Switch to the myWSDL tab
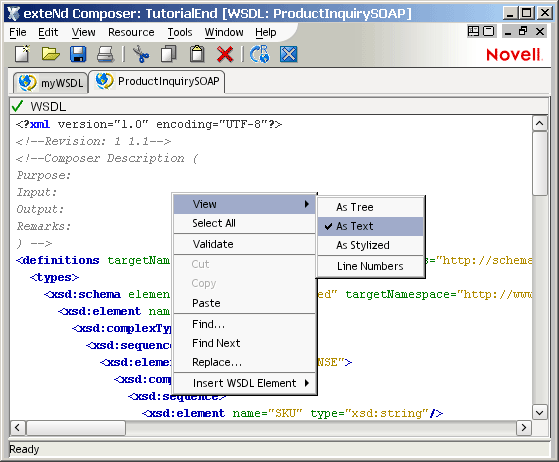 [x=51, y=83]
